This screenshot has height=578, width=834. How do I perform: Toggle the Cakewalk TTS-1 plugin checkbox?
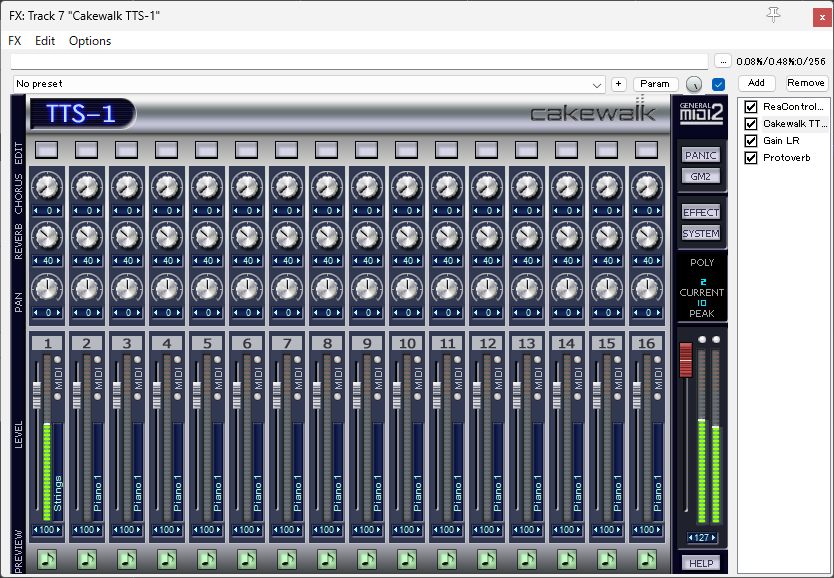(751, 124)
